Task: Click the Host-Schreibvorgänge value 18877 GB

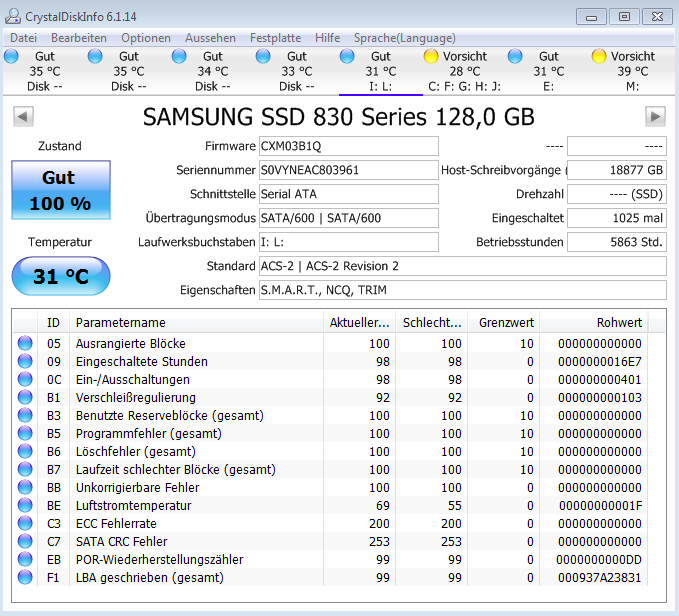Action: click(617, 170)
